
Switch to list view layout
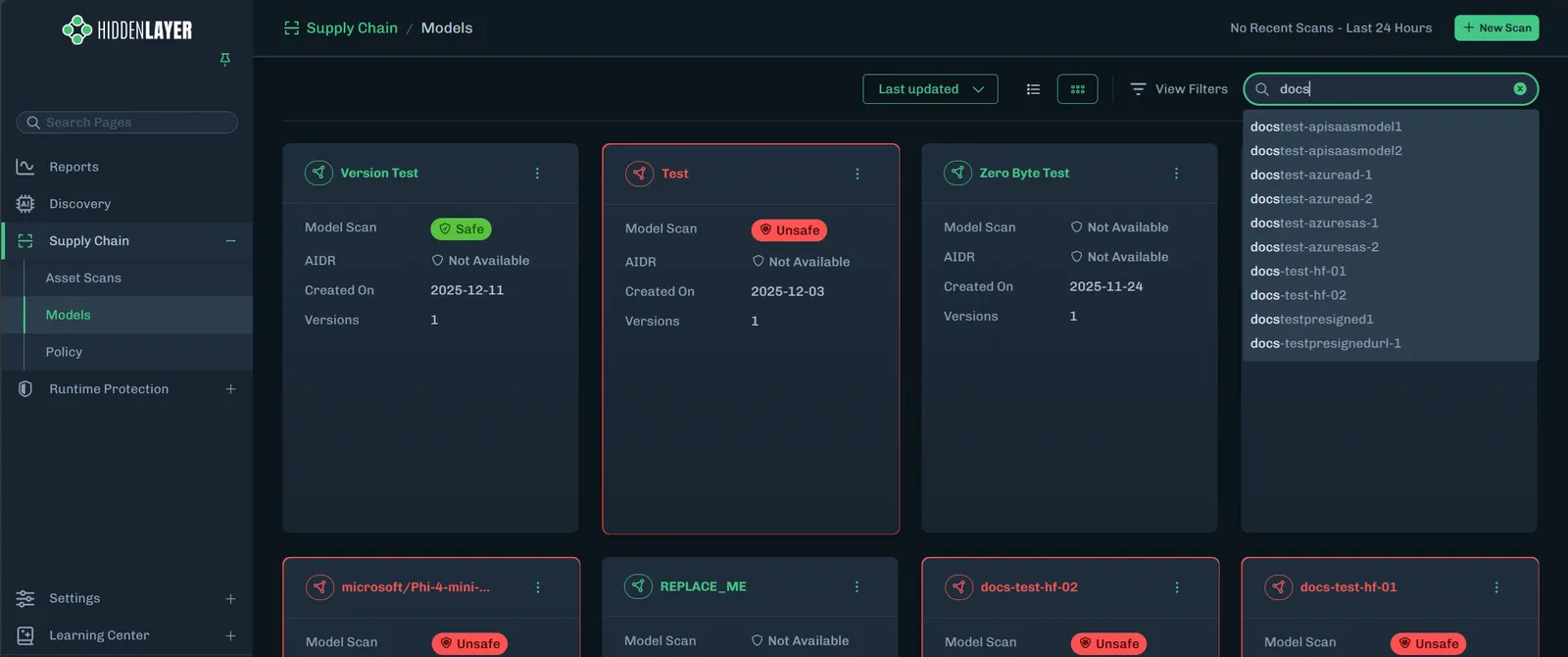[x=1033, y=89]
